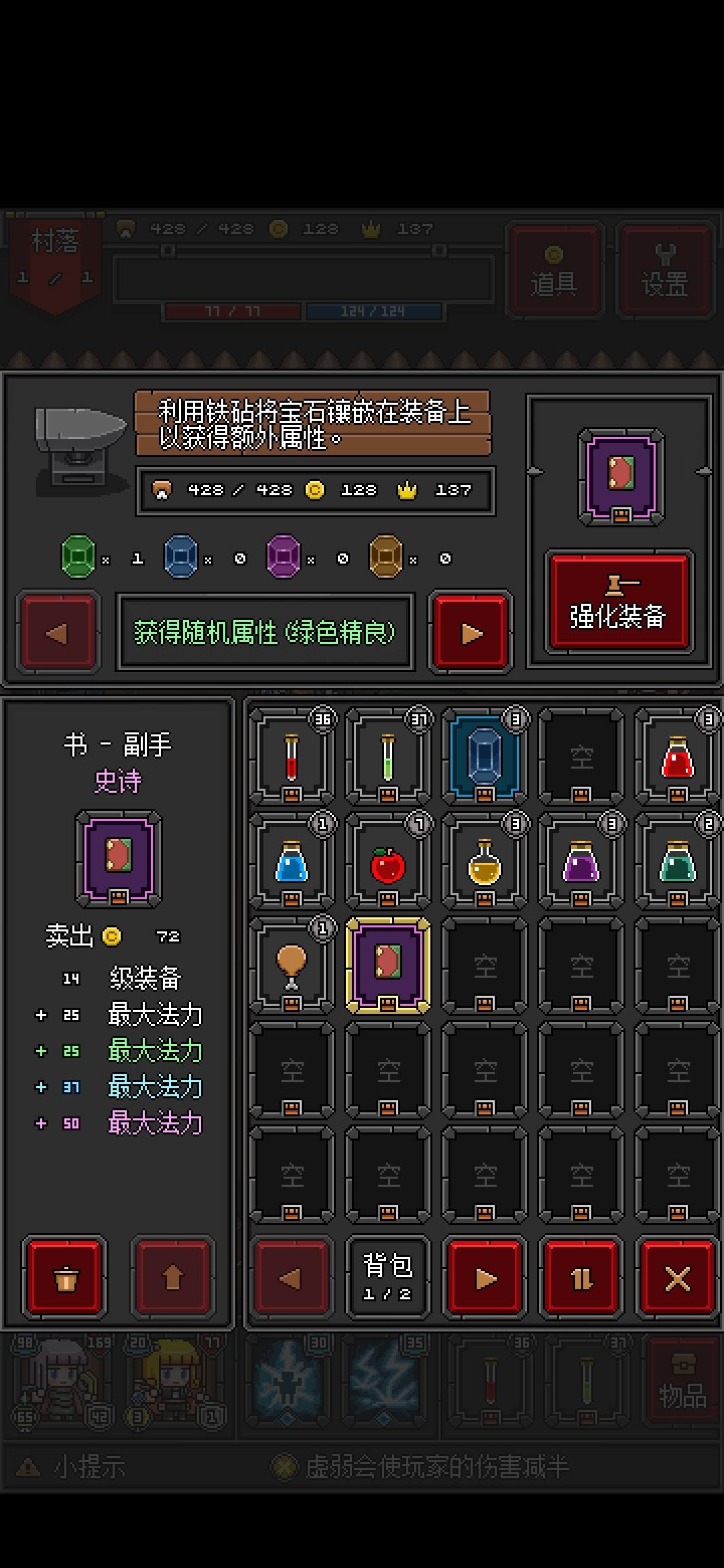Select the purple epic book in inventory
Viewport: 724px width, 1568px height.
pyautogui.click(x=388, y=966)
